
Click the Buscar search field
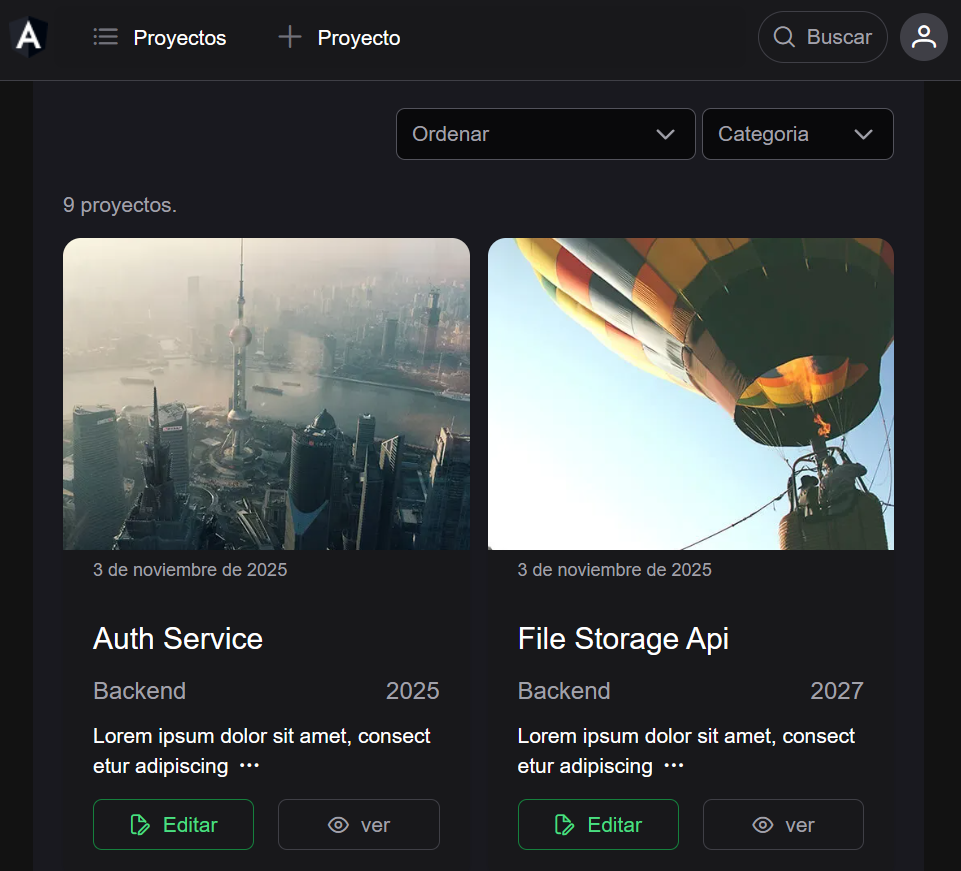click(822, 37)
